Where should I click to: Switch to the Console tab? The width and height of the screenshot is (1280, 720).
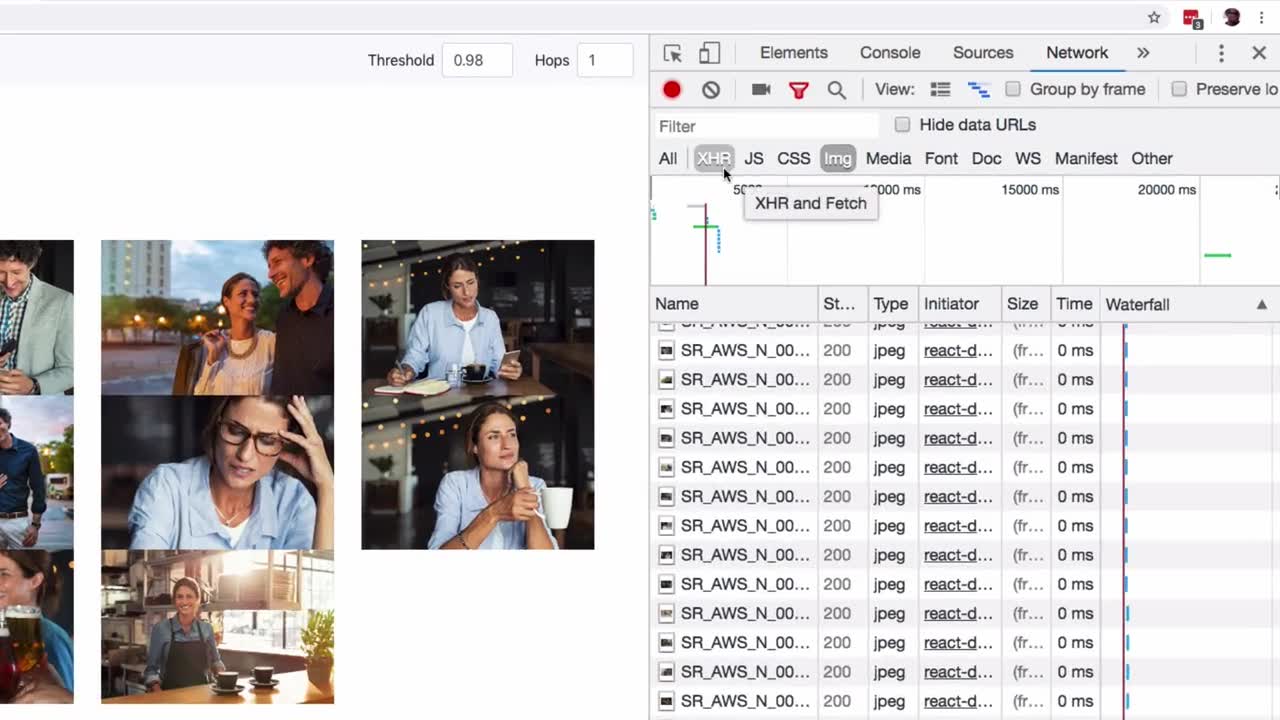click(x=889, y=53)
